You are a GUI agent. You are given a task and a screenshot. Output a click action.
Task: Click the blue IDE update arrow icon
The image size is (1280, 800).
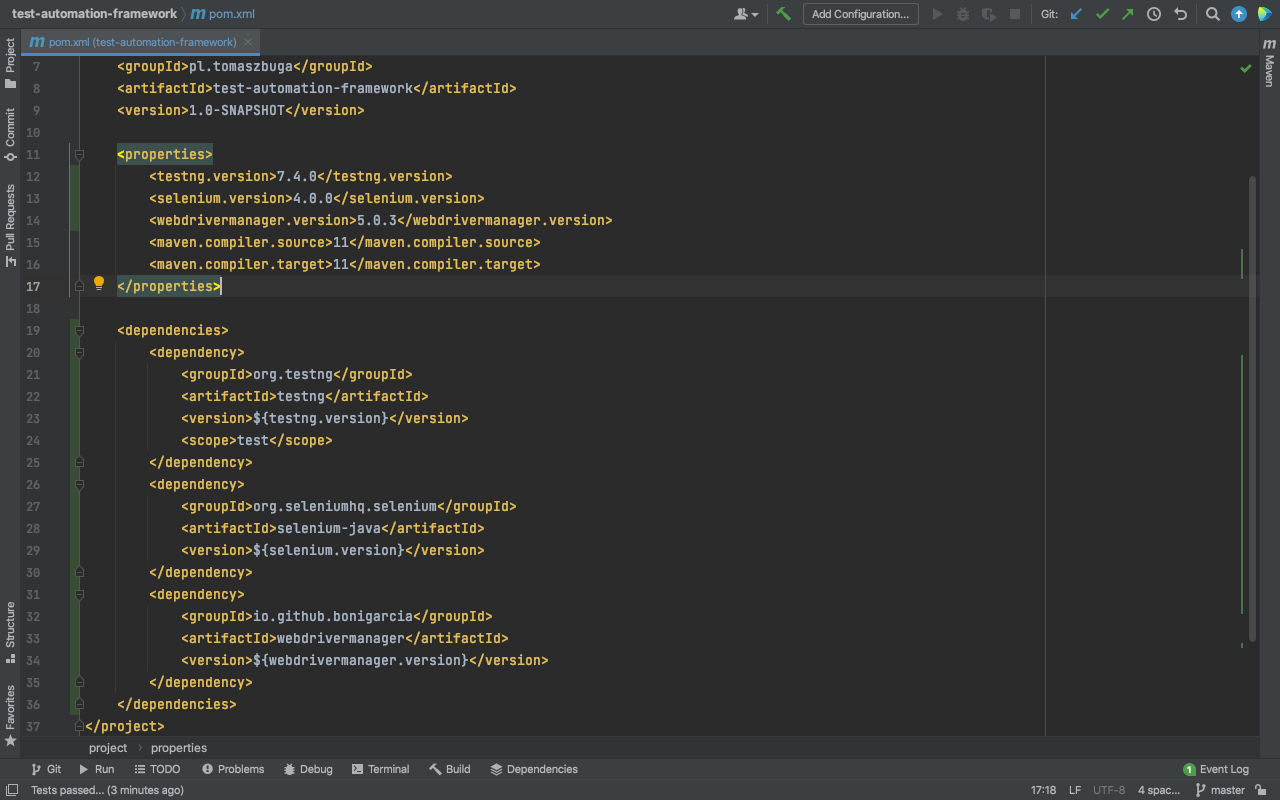point(1239,14)
